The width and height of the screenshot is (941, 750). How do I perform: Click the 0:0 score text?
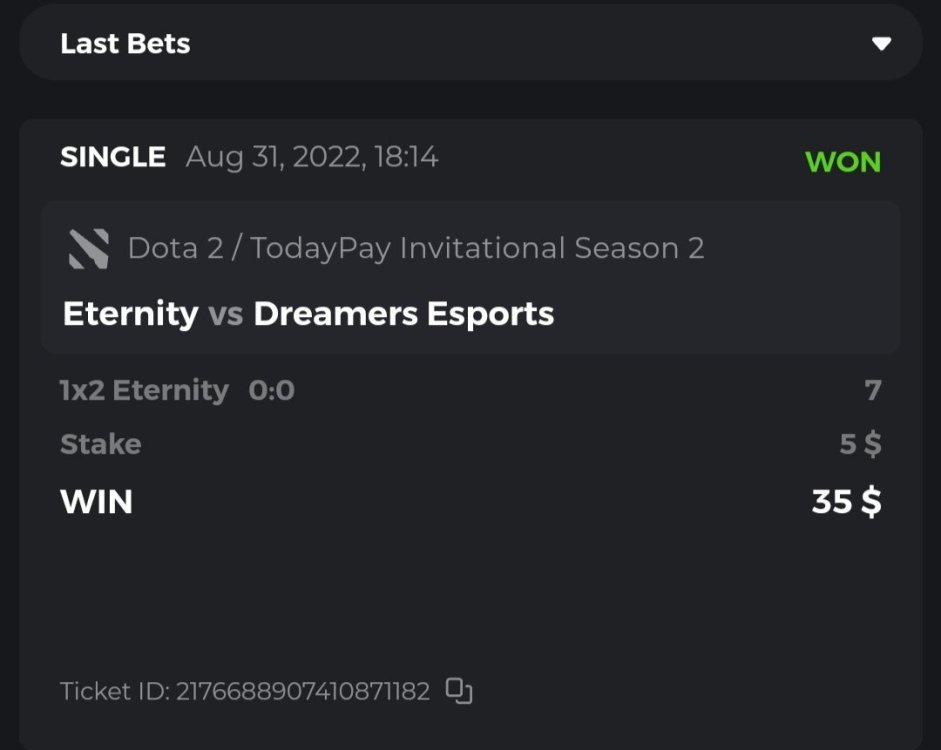271,390
